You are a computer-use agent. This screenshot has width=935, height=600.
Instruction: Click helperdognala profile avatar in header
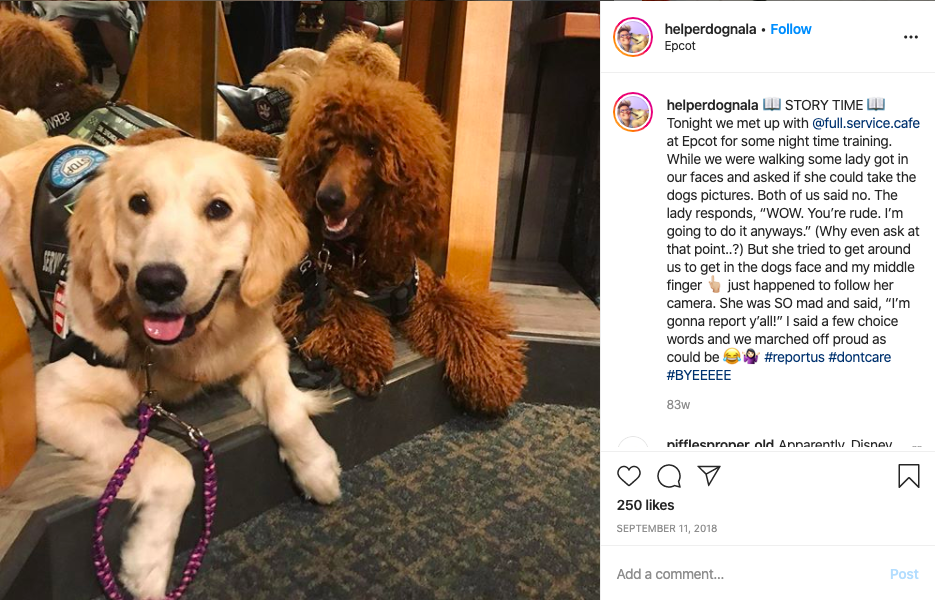pos(633,37)
